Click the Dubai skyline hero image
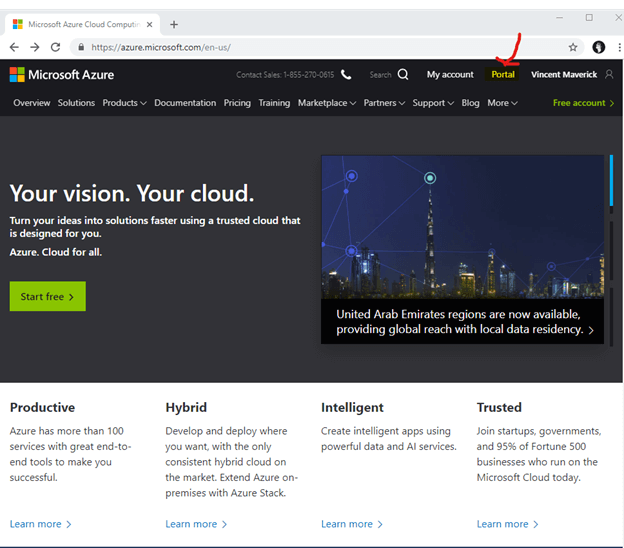Screen dimensions: 624x548 pos(462,227)
